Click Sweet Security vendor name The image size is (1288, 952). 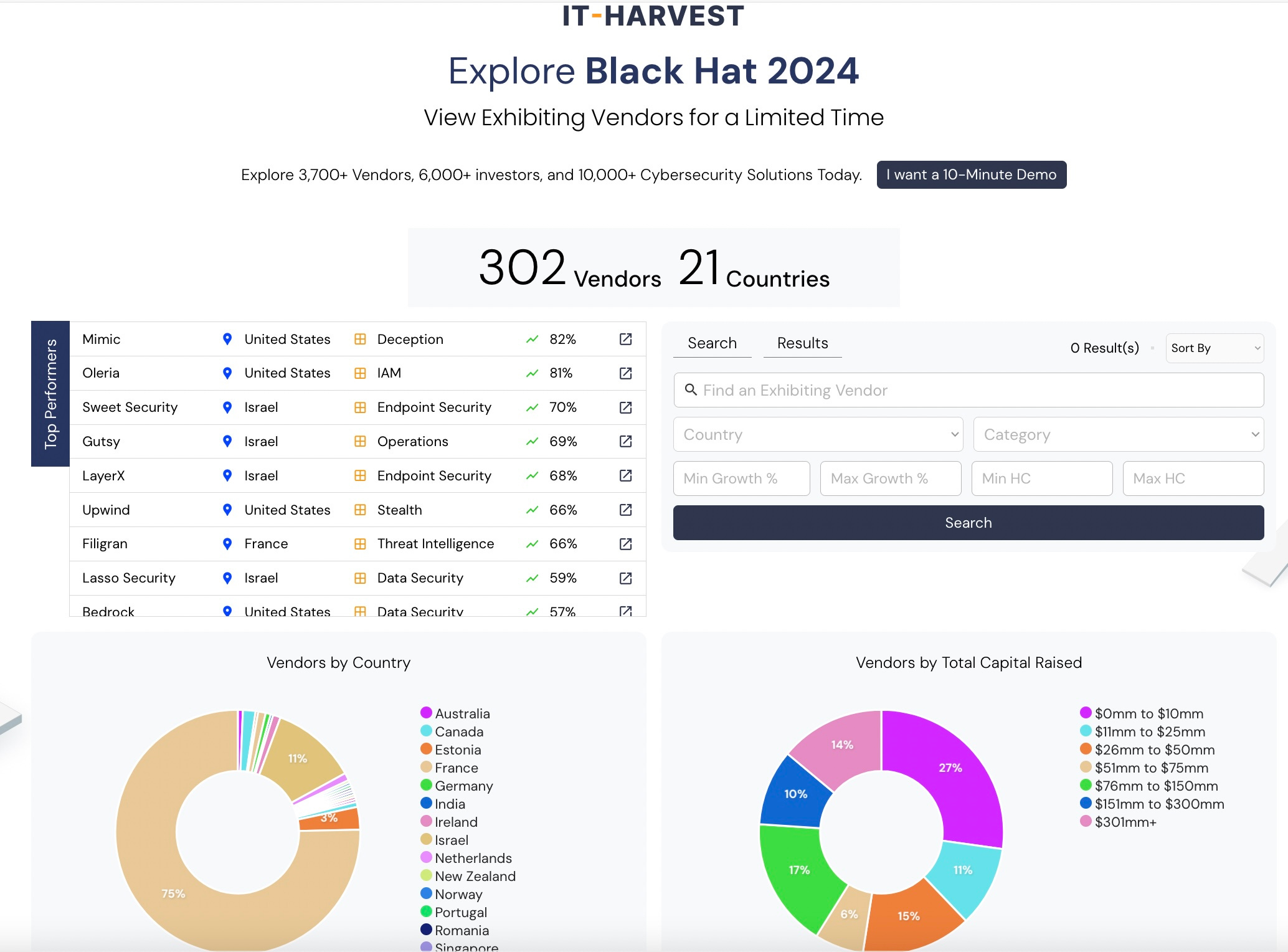coord(130,407)
